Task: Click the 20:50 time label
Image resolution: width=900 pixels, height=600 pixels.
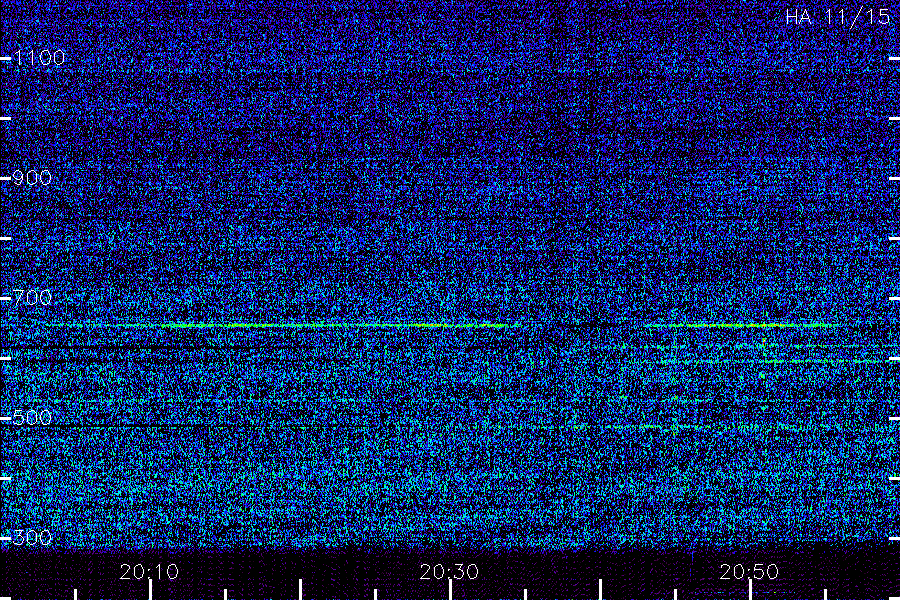Action: coord(749,571)
